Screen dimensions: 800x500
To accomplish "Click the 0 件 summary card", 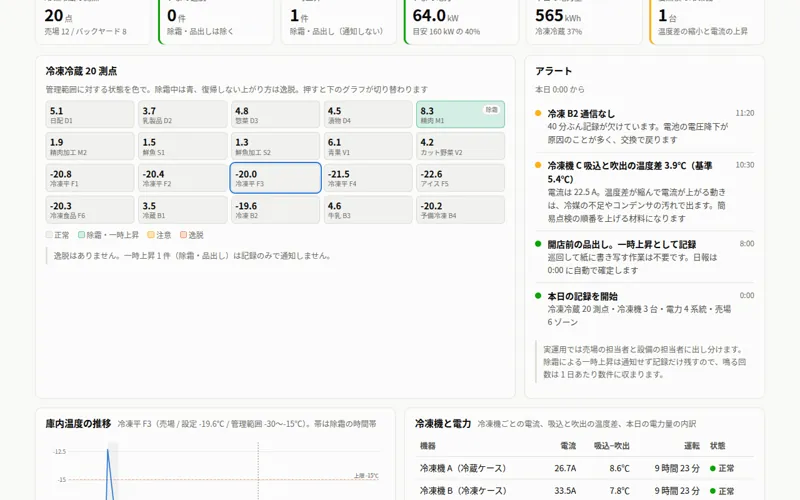I will click(216, 21).
